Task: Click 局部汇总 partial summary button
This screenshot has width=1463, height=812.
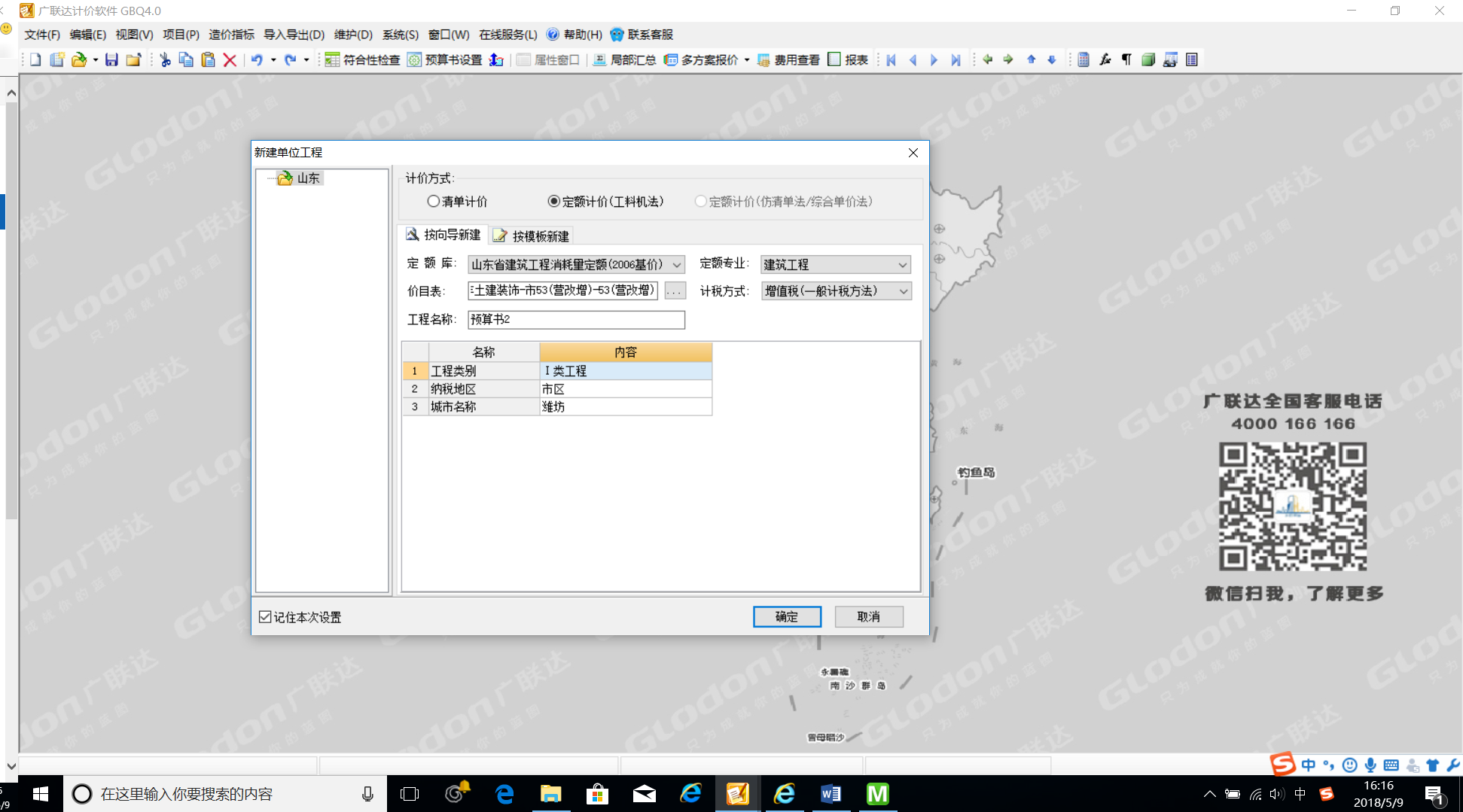Action: point(624,60)
